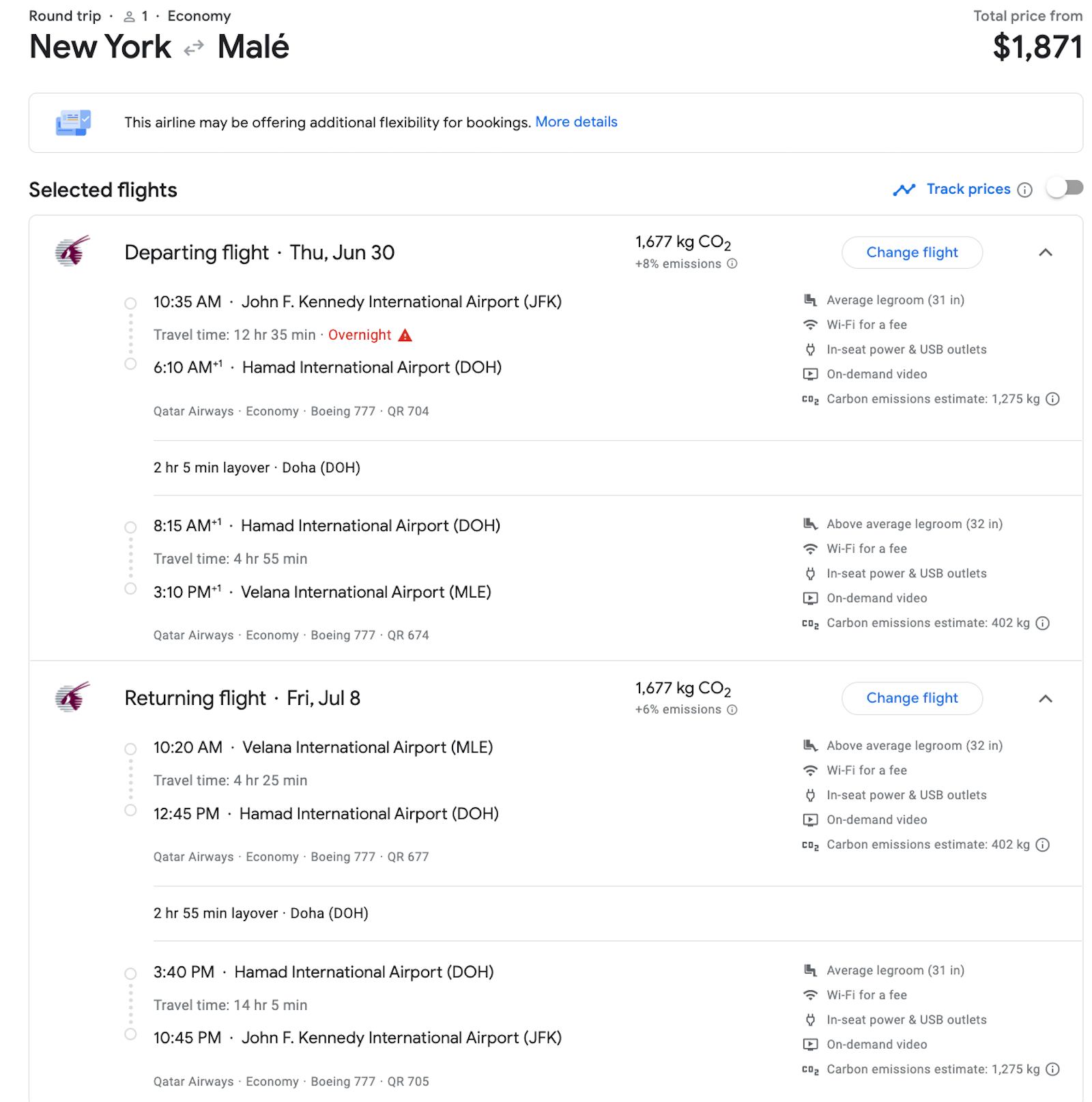This screenshot has height=1102, width=1092.
Task: Enable the Track prices toggle
Action: click(x=1063, y=188)
